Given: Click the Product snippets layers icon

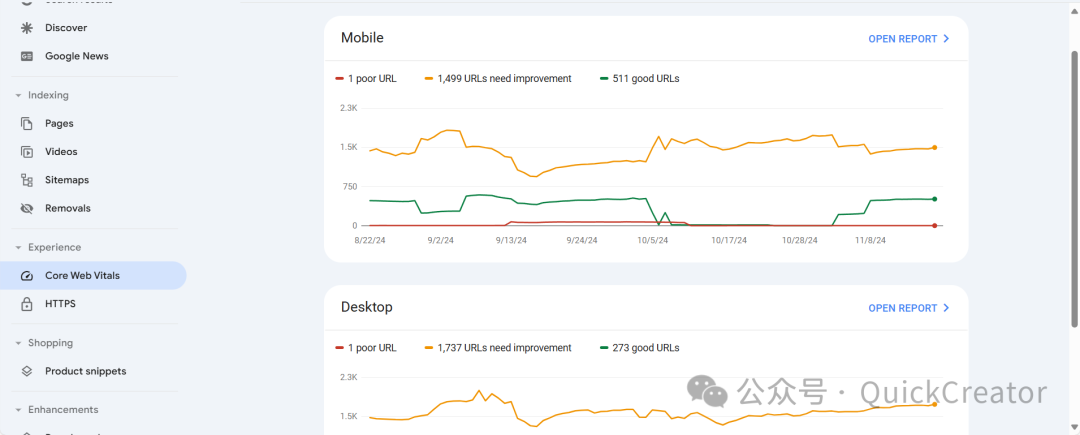Looking at the screenshot, I should tap(27, 371).
